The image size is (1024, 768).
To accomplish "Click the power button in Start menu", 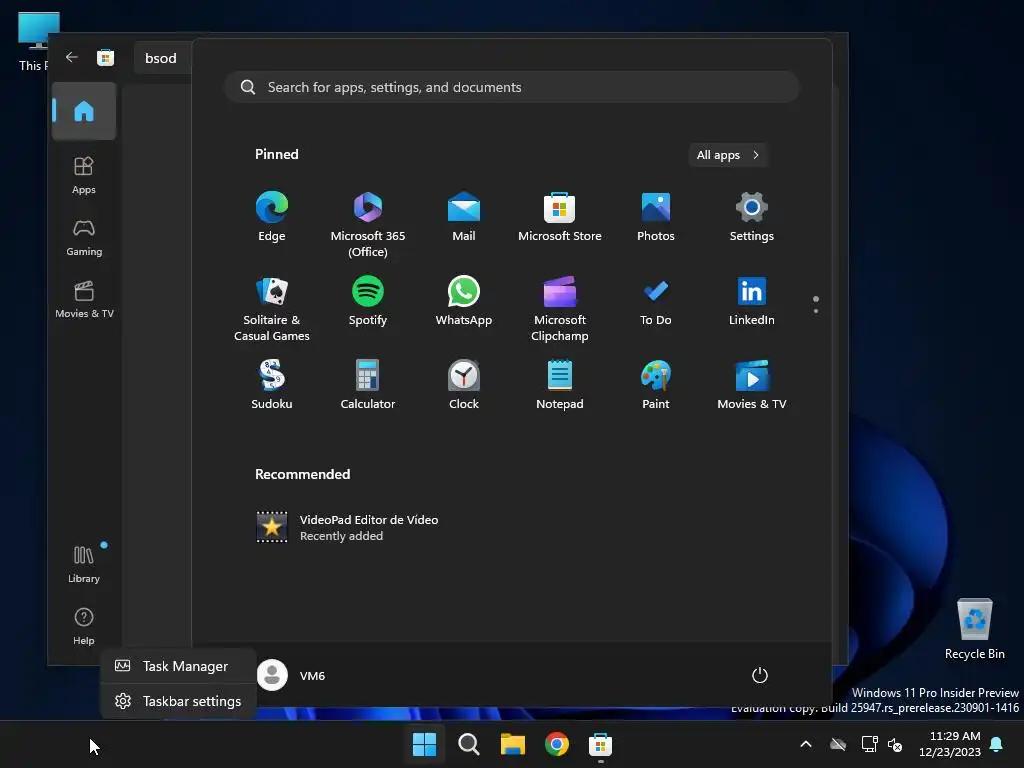I will tap(760, 675).
